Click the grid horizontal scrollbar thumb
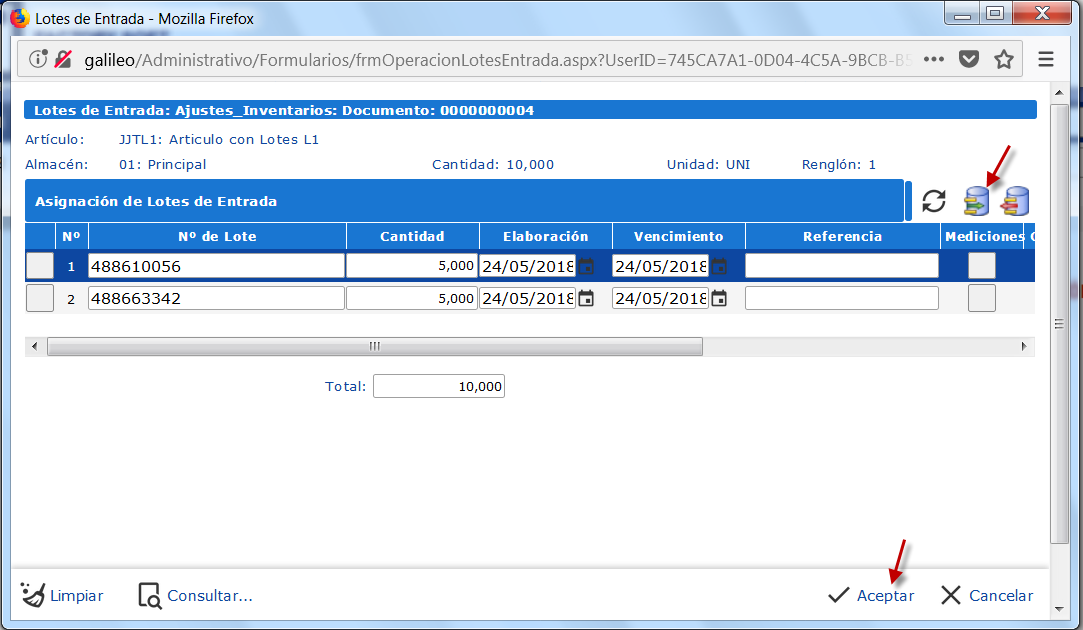The image size is (1083, 630). click(374, 346)
